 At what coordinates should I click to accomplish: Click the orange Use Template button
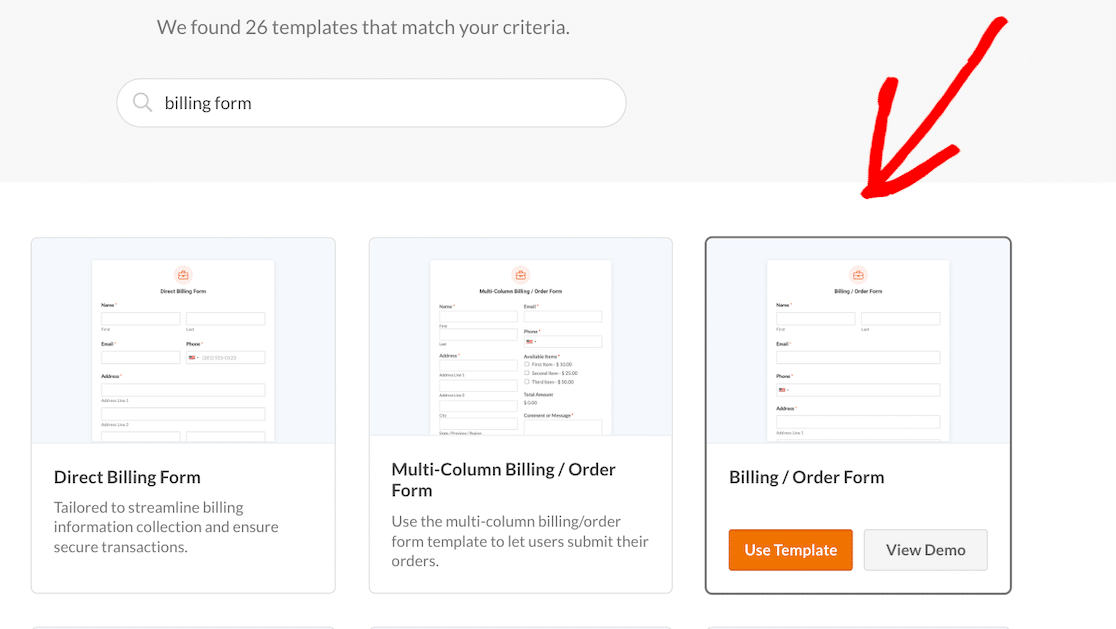pyautogui.click(x=790, y=549)
